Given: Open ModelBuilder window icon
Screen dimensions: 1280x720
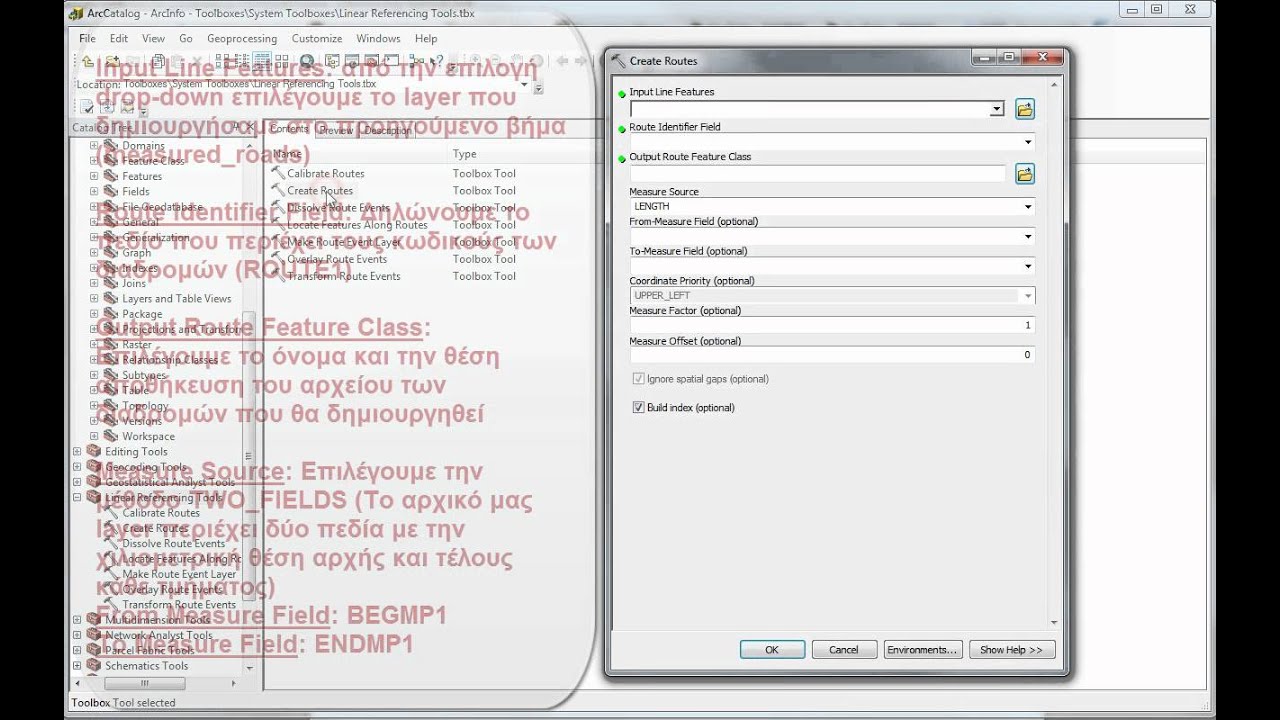Looking at the screenshot, I should click(x=417, y=61).
